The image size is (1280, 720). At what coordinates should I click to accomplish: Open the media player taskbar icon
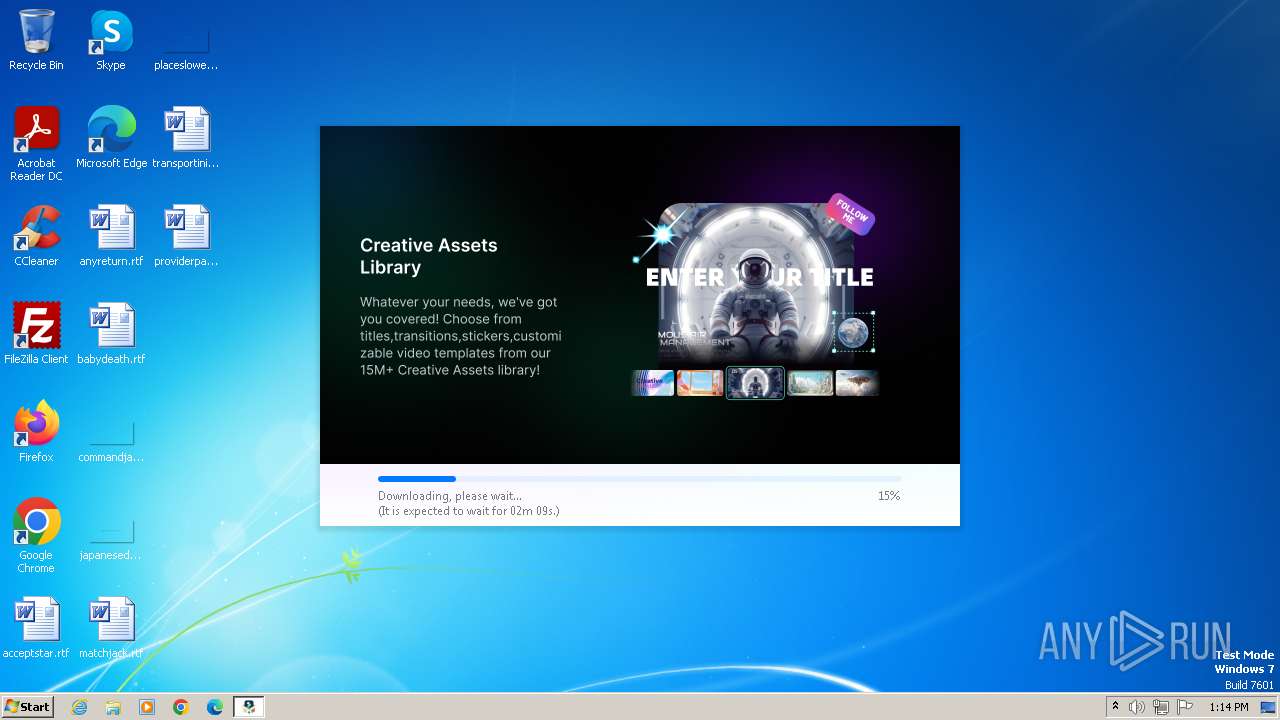pyautogui.click(x=147, y=707)
